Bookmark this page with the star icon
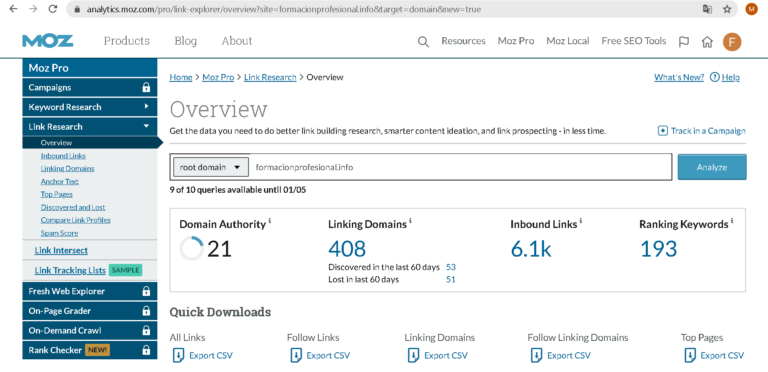768x372 pixels. pyautogui.click(x=727, y=9)
